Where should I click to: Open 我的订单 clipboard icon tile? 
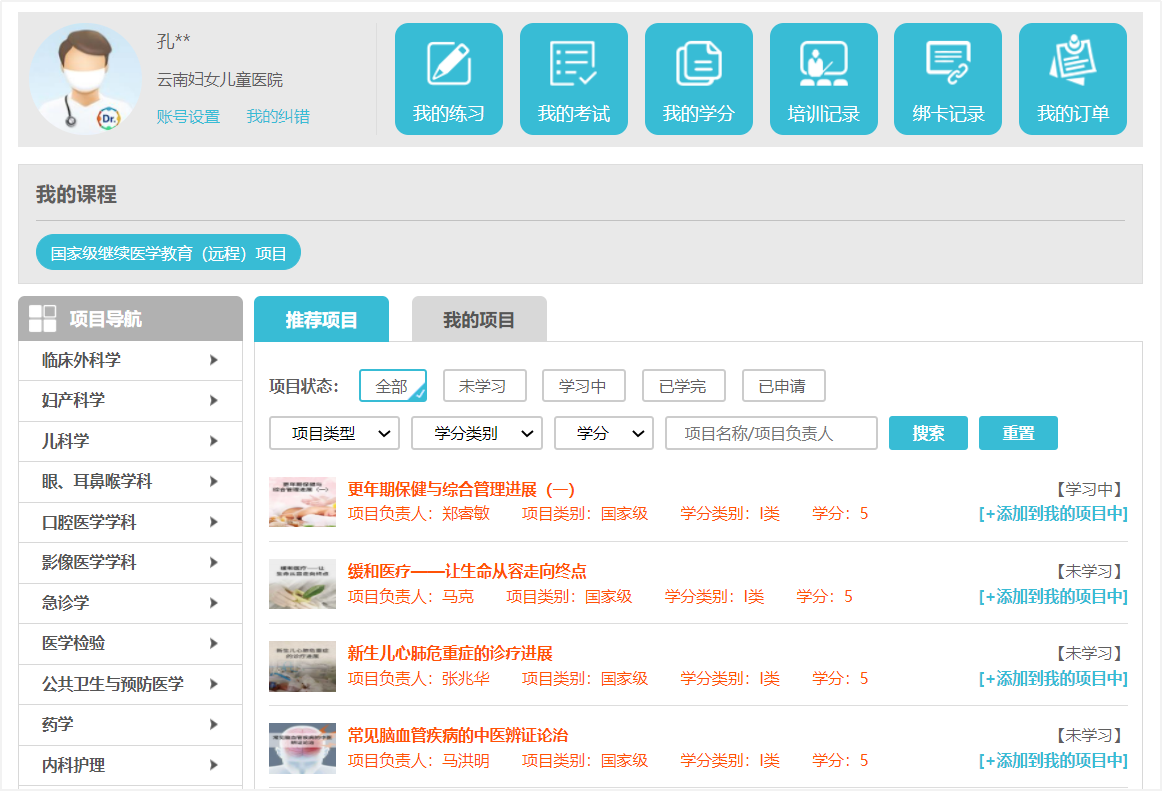point(1072,79)
